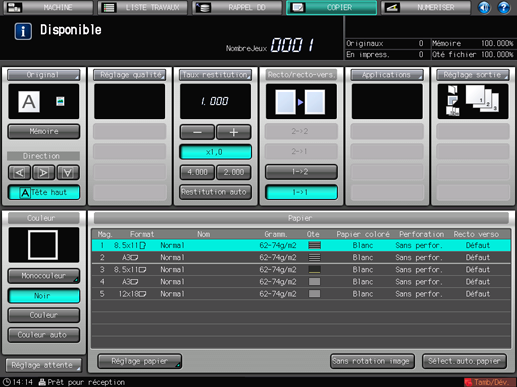Open Réglage attente settings
The width and height of the screenshot is (517, 387).
point(44,365)
